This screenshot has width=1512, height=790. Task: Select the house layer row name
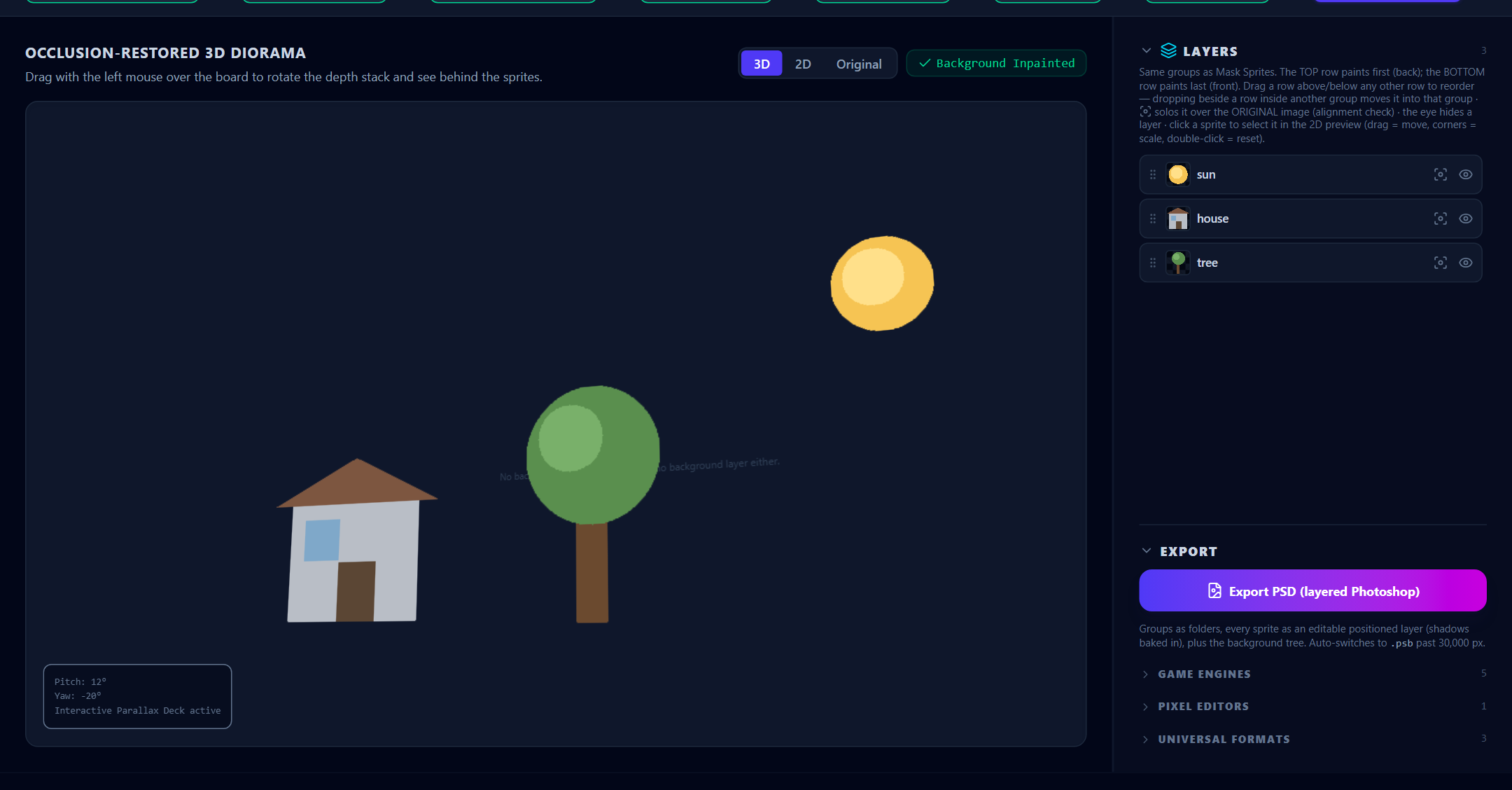pyautogui.click(x=1212, y=219)
